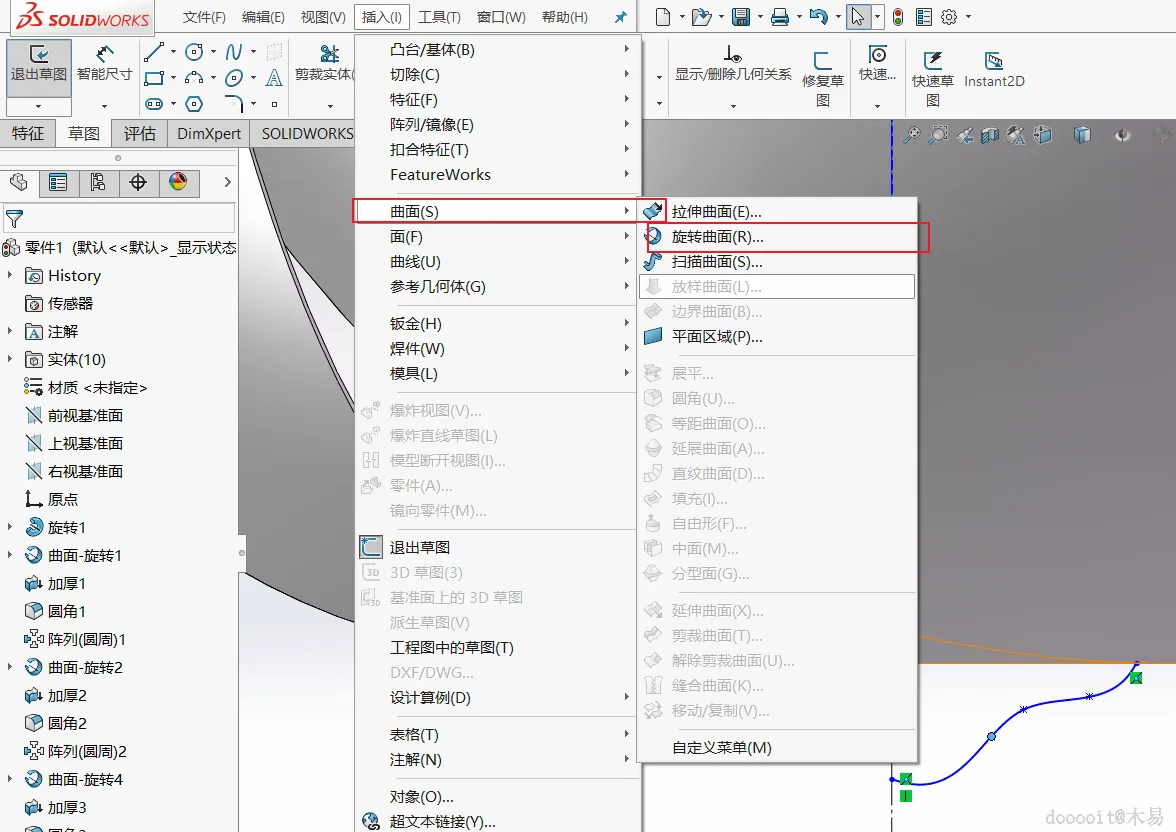Open the 参考几何体(G) submenu
Viewport: 1176px width, 832px height.
(x=496, y=287)
